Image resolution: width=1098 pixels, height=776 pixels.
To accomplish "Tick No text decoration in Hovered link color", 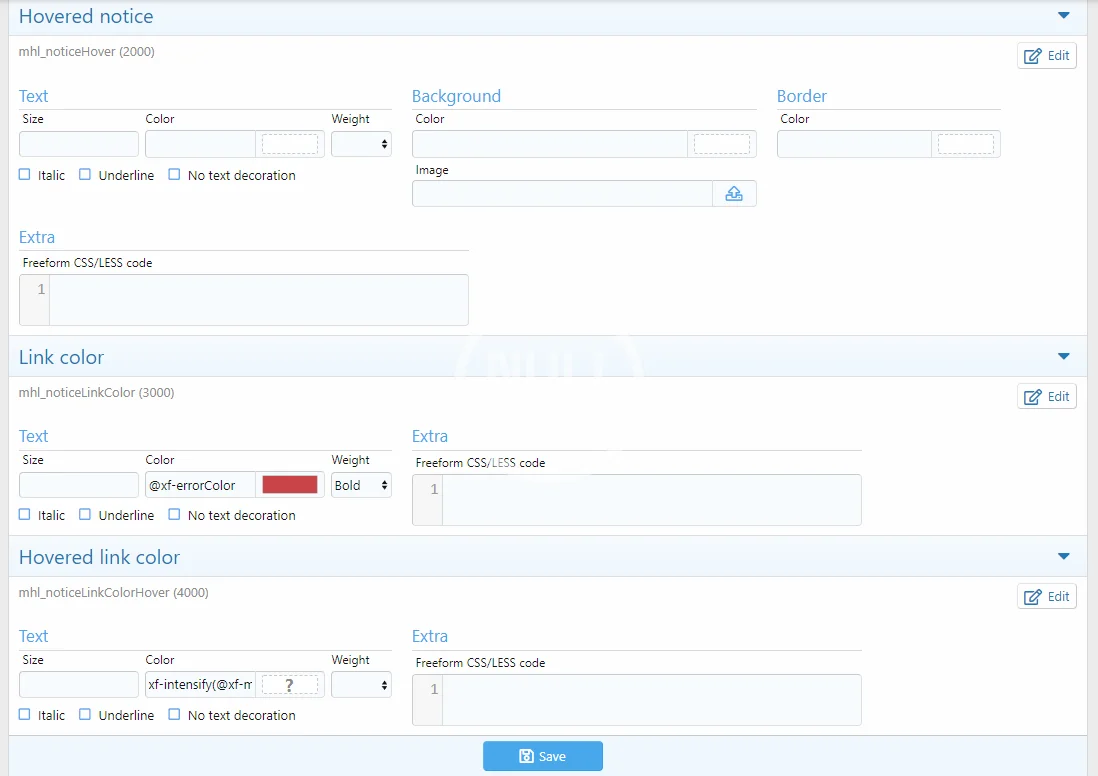I will pos(175,715).
